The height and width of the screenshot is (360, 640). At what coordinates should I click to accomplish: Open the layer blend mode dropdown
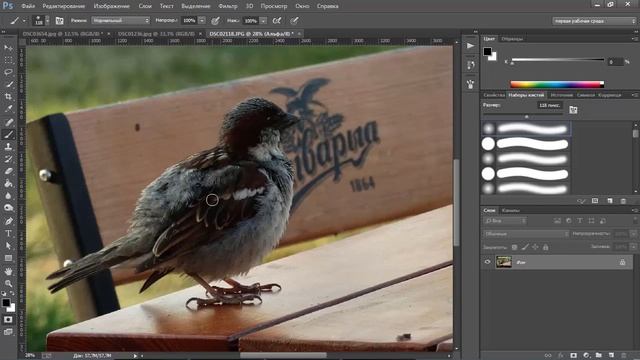click(526, 234)
